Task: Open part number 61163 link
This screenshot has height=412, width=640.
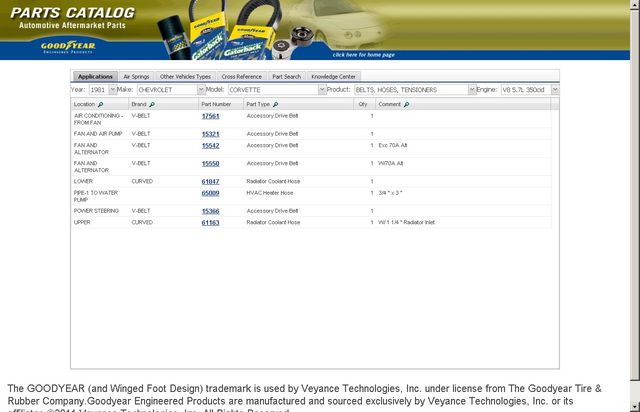Action: (x=211, y=223)
